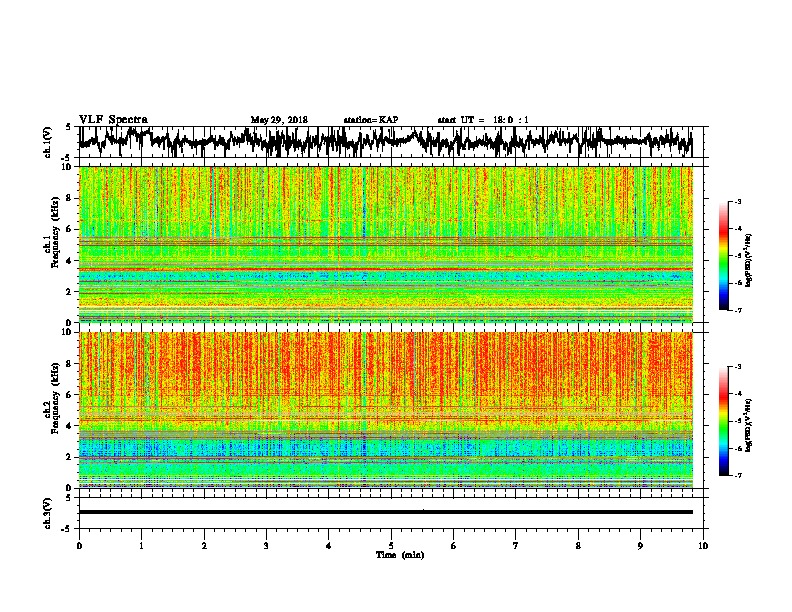Click the "-3" label on ch.2 color bar
The width and height of the screenshot is (792, 612).
[737, 367]
